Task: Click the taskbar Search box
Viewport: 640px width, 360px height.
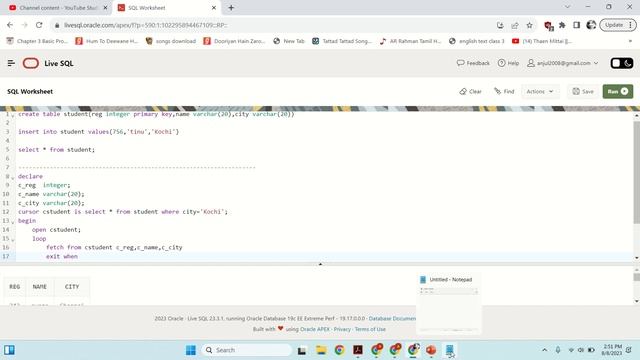Action: coord(247,350)
